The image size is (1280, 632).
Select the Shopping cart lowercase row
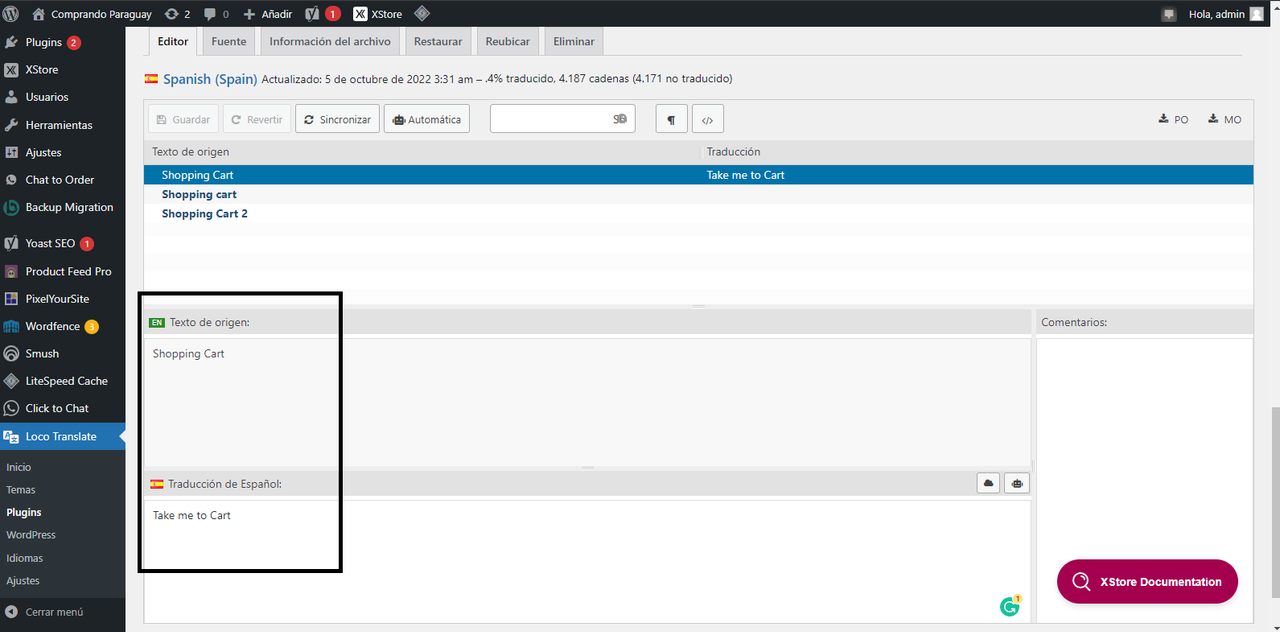698,194
